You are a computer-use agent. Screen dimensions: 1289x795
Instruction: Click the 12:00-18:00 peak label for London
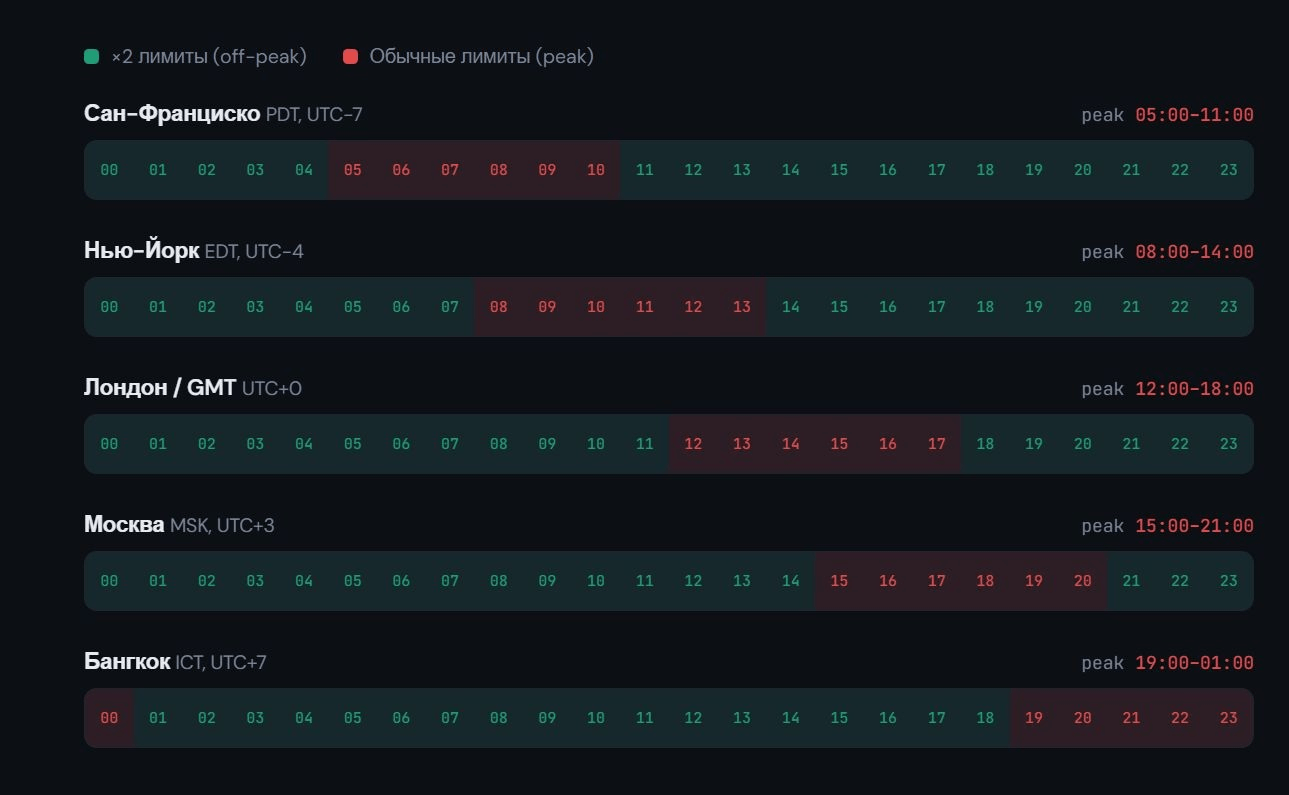click(1193, 389)
